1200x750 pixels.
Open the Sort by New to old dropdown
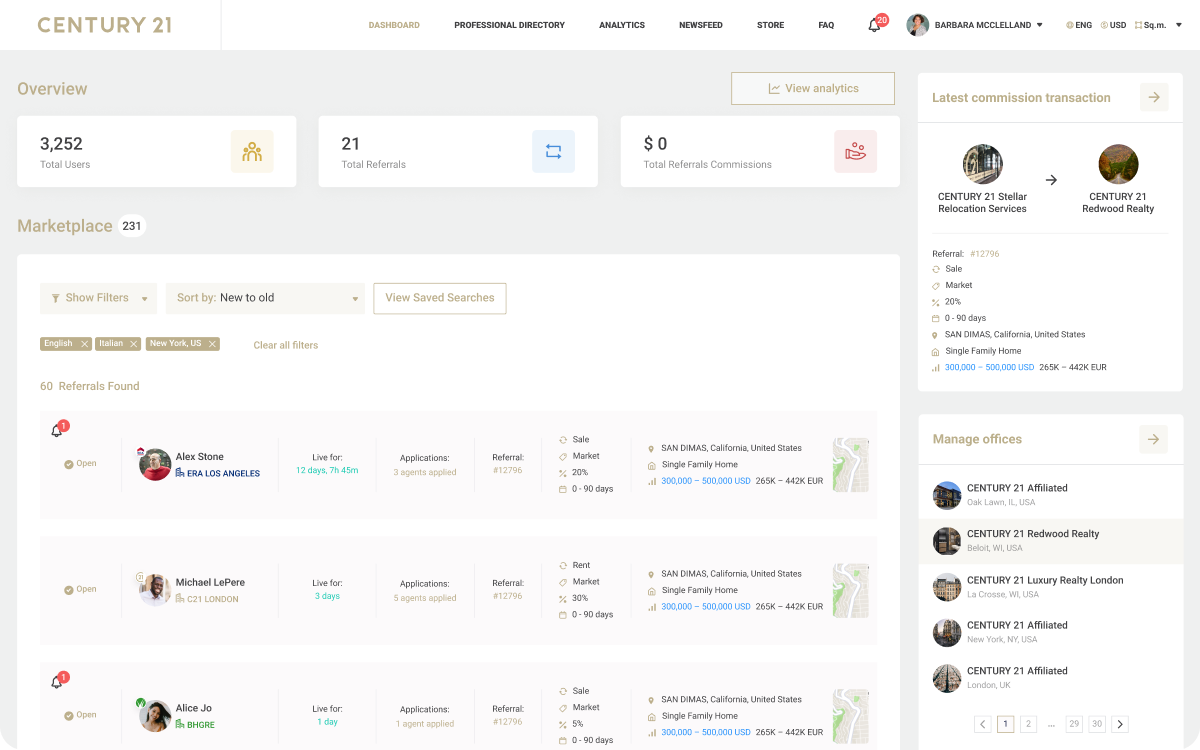(x=265, y=298)
